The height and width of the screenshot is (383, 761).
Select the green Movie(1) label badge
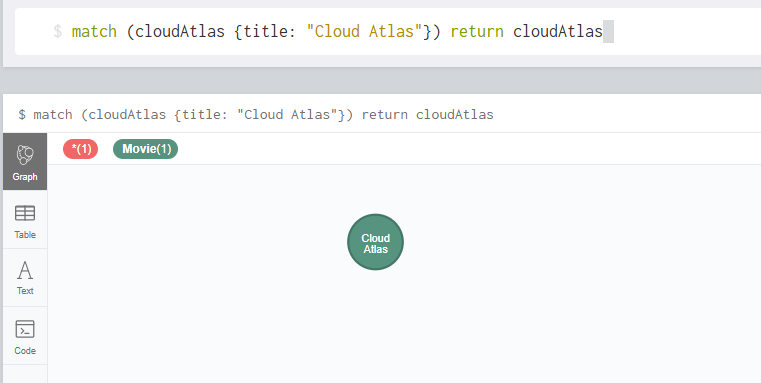(146, 149)
